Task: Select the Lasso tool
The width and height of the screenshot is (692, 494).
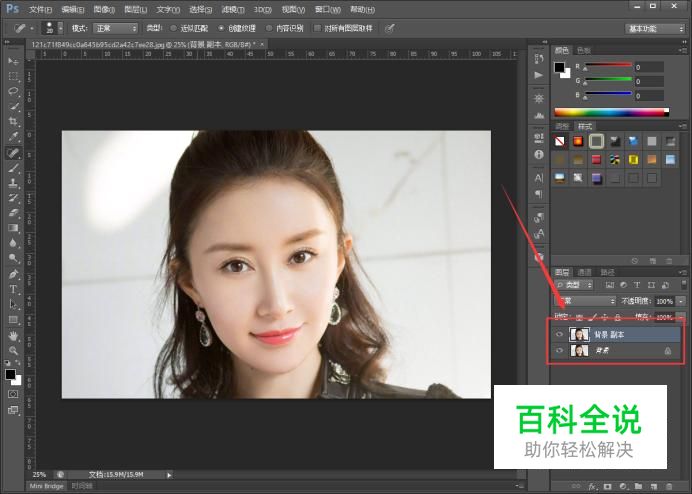Action: click(x=13, y=91)
